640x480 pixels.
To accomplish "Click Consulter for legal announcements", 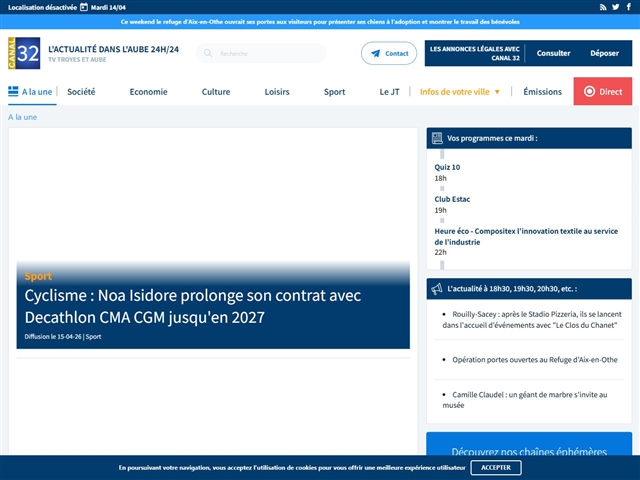I will 553,53.
